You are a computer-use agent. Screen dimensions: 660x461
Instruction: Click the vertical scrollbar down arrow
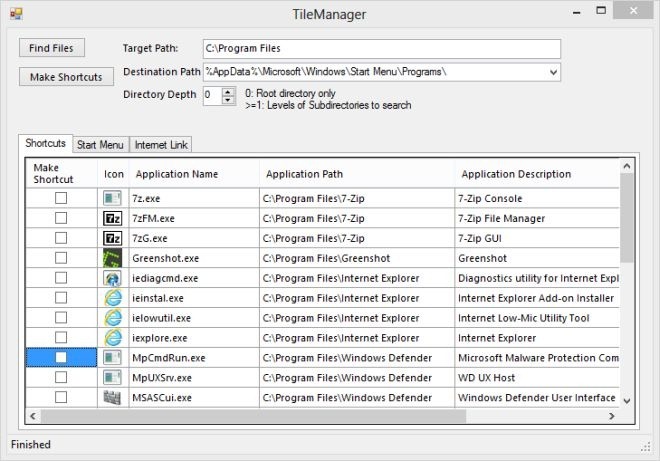(x=627, y=400)
